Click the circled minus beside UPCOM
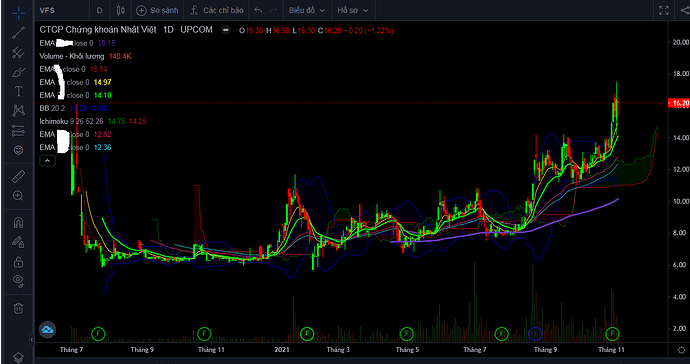 226,30
